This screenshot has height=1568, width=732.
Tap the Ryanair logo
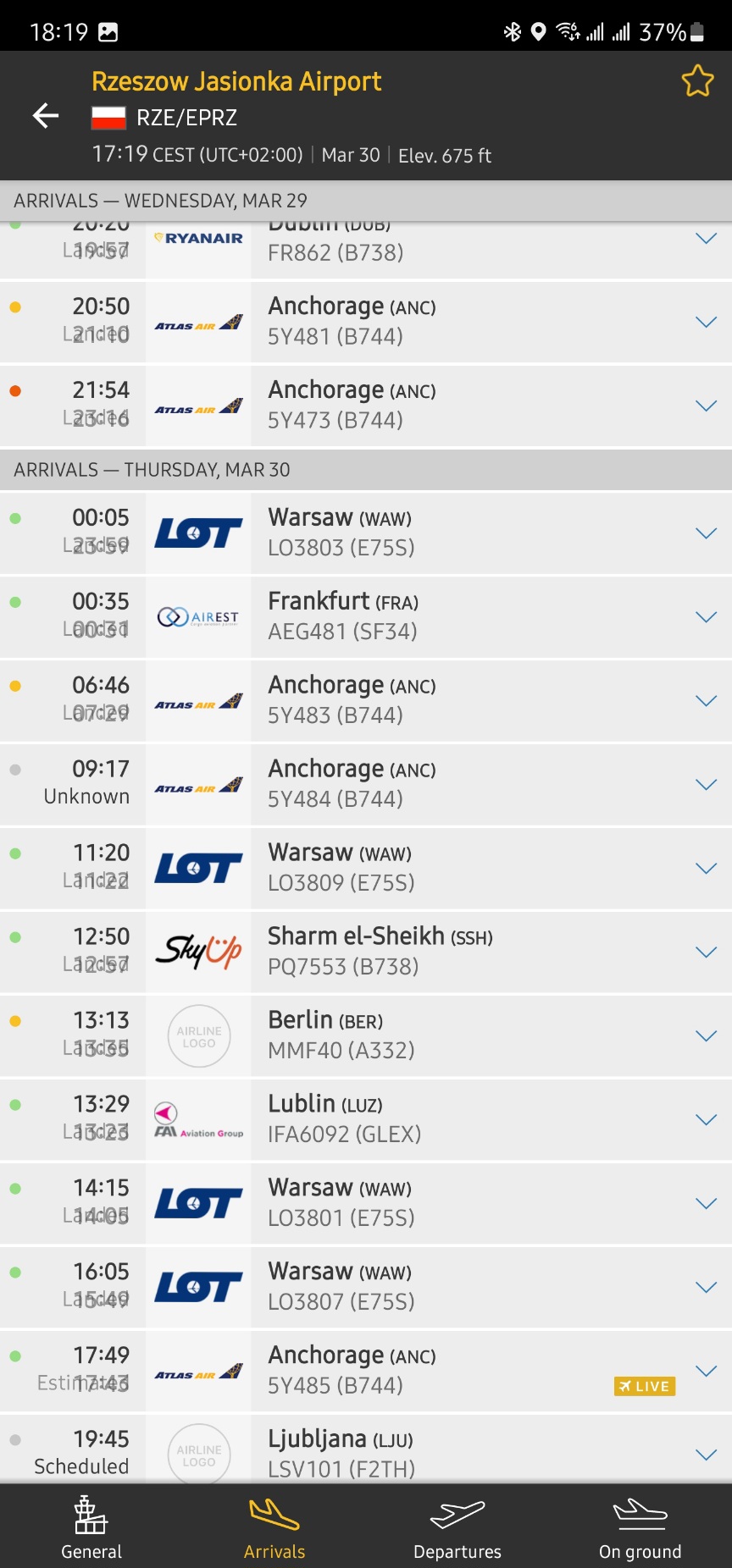tap(199, 239)
